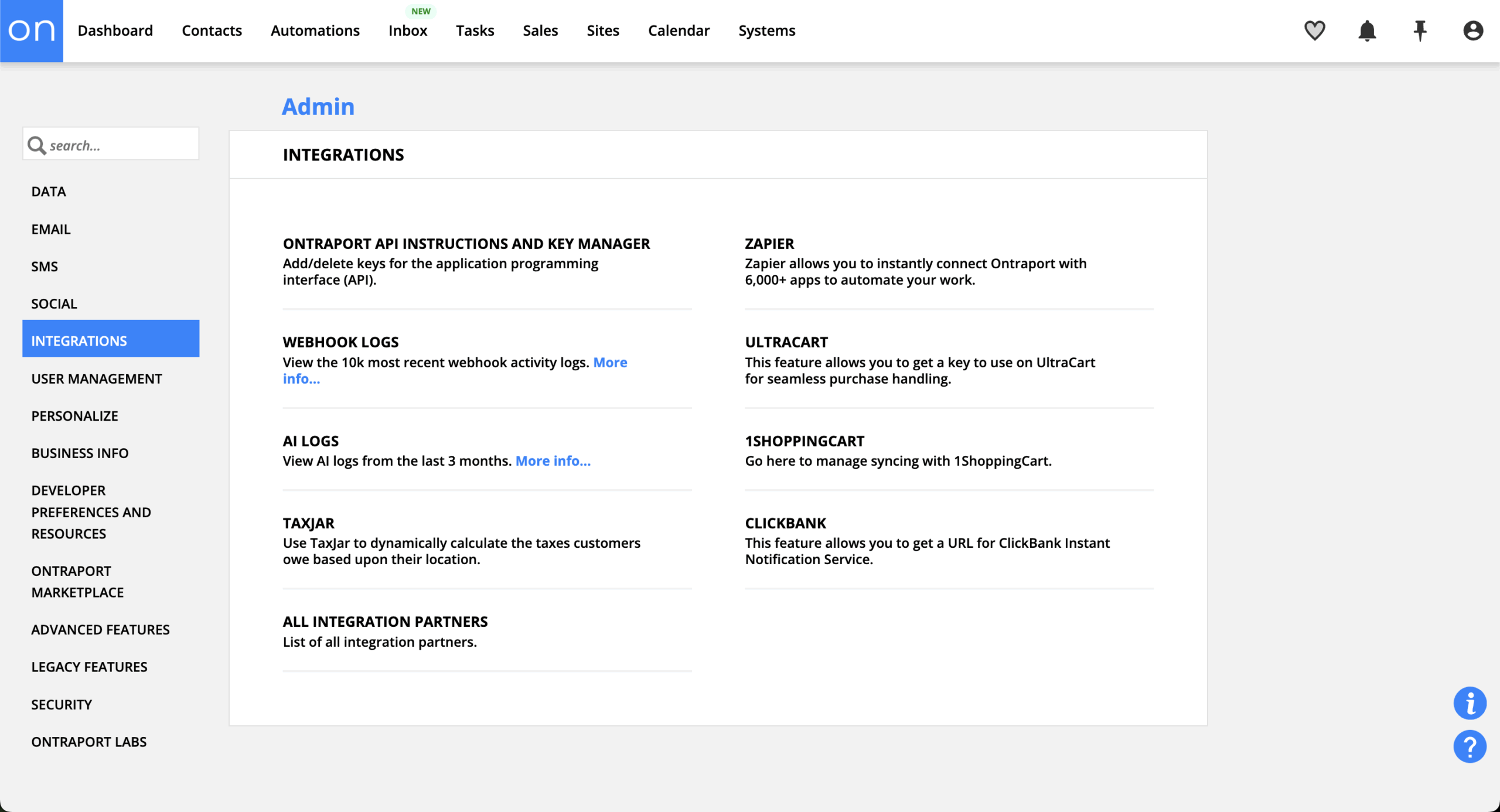Image resolution: width=1500 pixels, height=812 pixels.
Task: Open favorites heart icon
Action: click(1314, 30)
